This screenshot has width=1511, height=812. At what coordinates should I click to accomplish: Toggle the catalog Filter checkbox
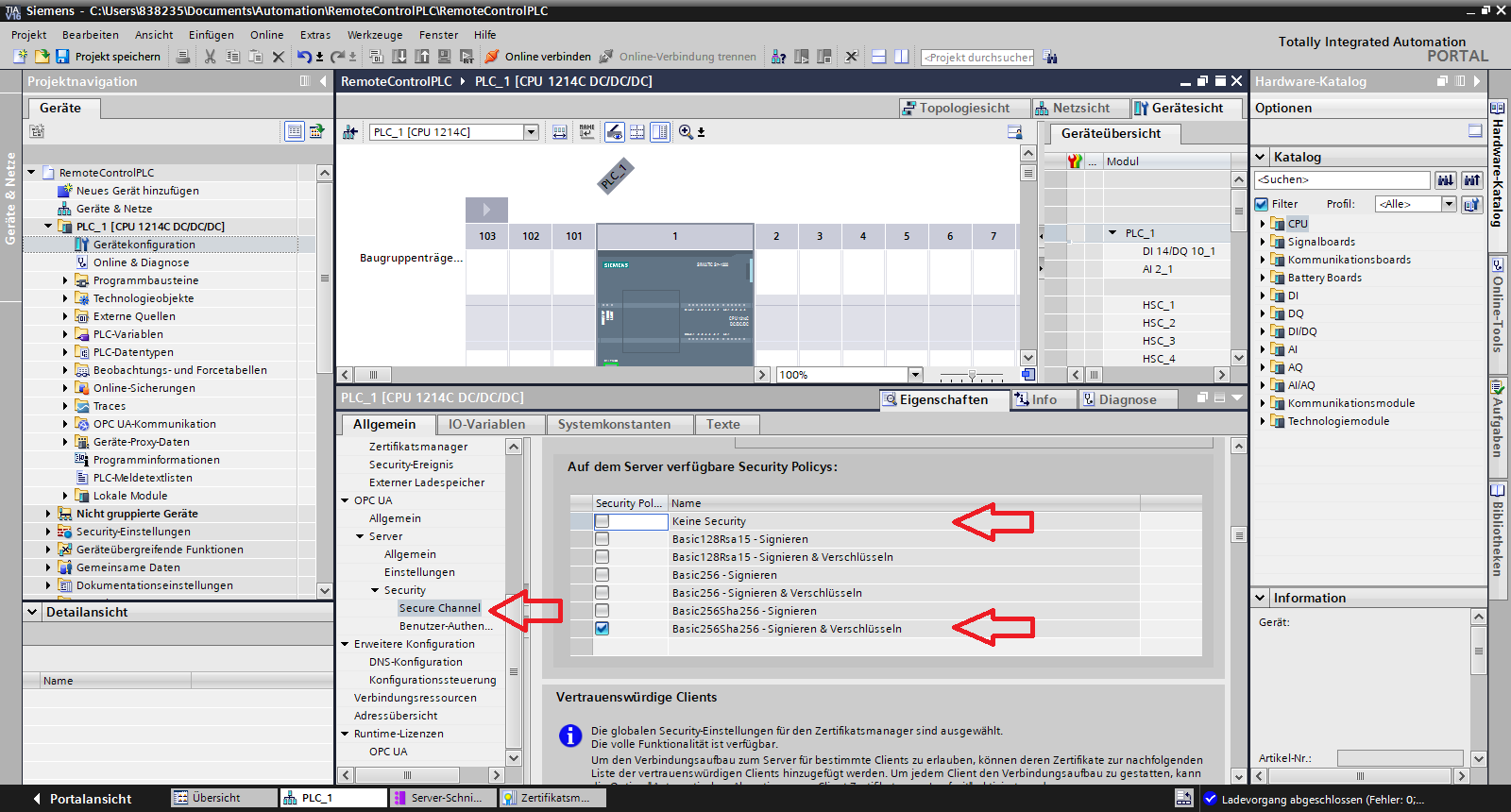tap(1262, 204)
